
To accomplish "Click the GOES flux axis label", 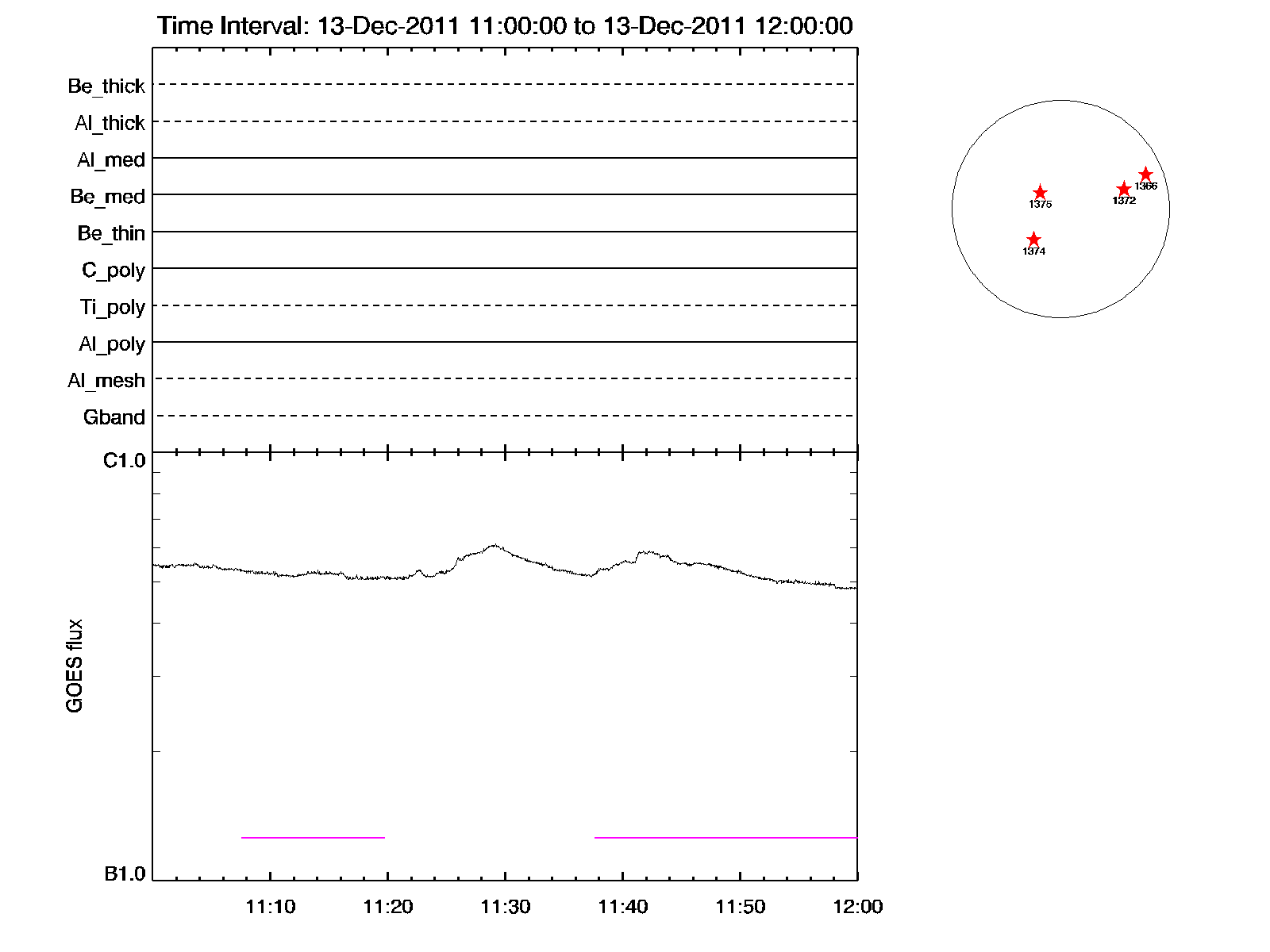I will (75, 666).
